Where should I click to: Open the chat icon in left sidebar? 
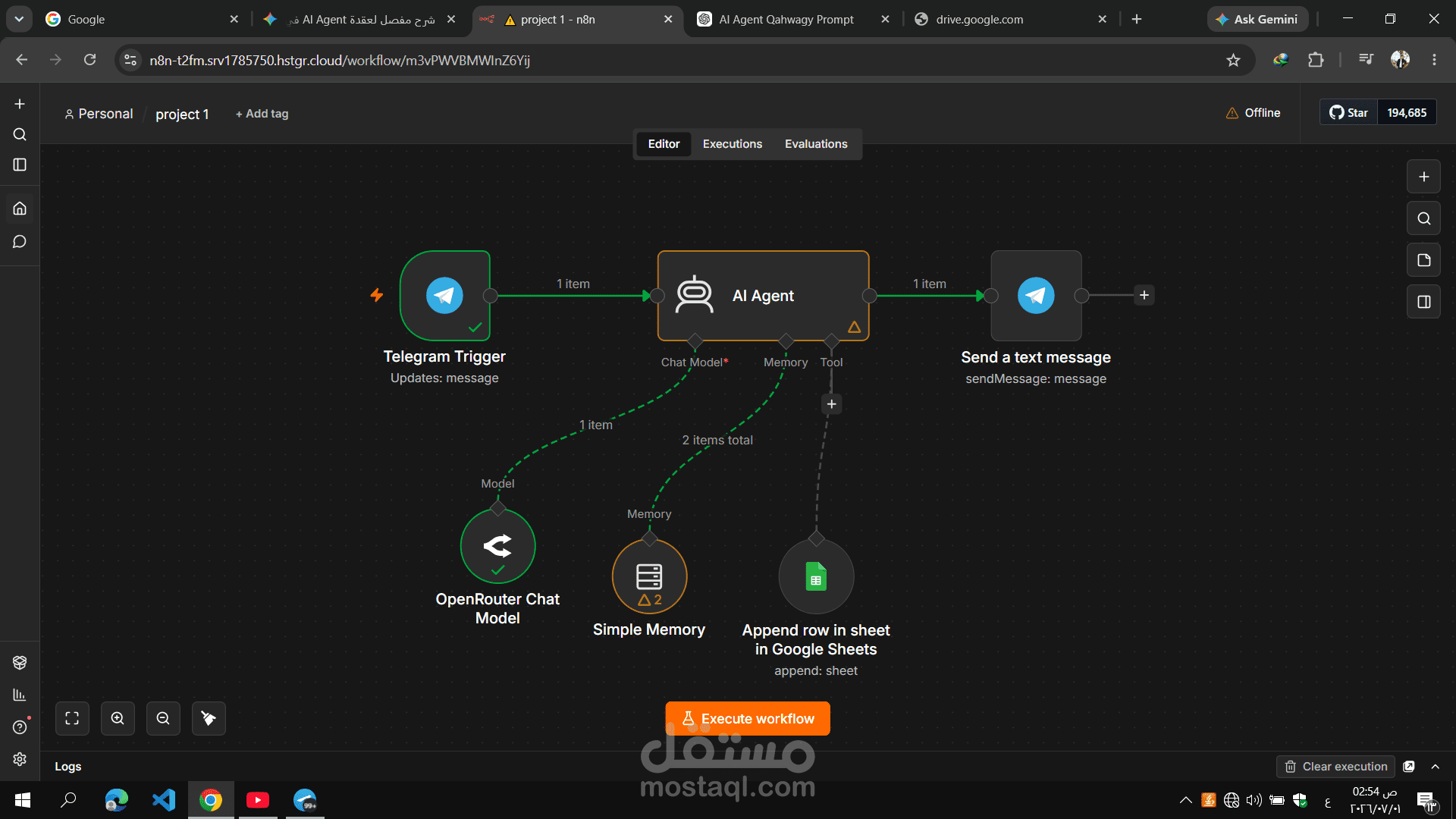[x=20, y=242]
